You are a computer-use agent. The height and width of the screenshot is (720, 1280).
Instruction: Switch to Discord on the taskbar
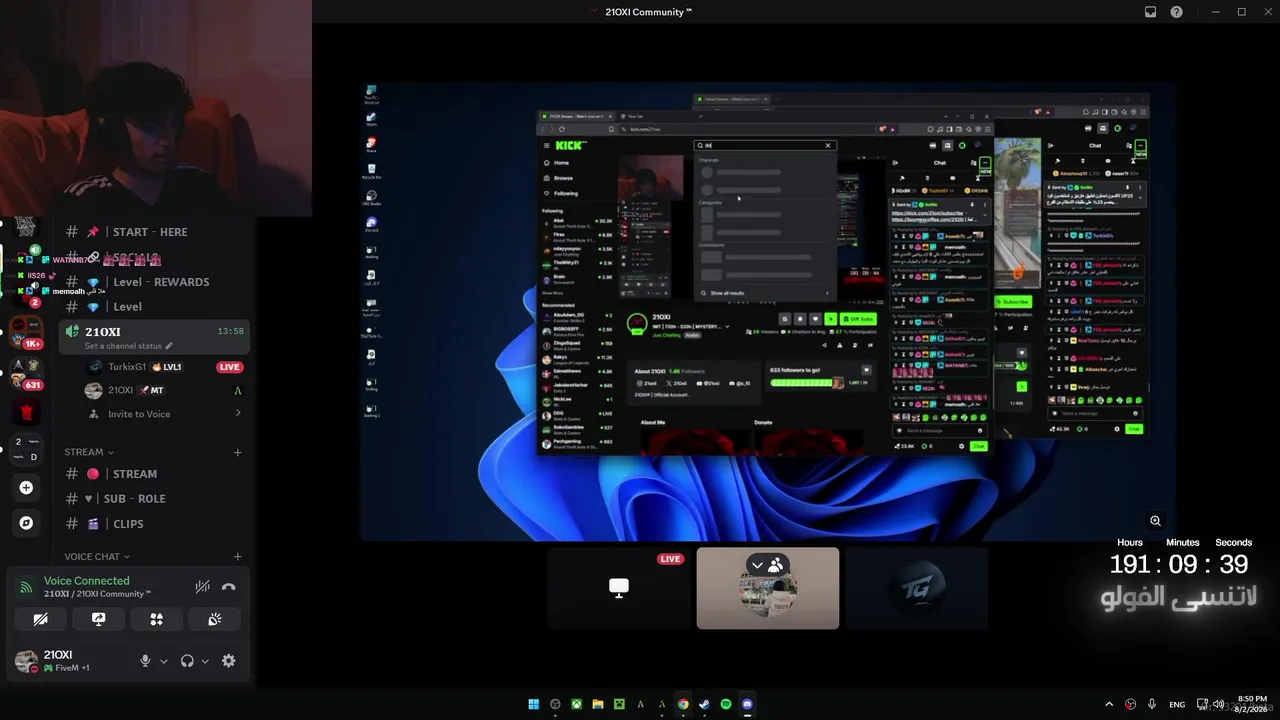pos(747,704)
